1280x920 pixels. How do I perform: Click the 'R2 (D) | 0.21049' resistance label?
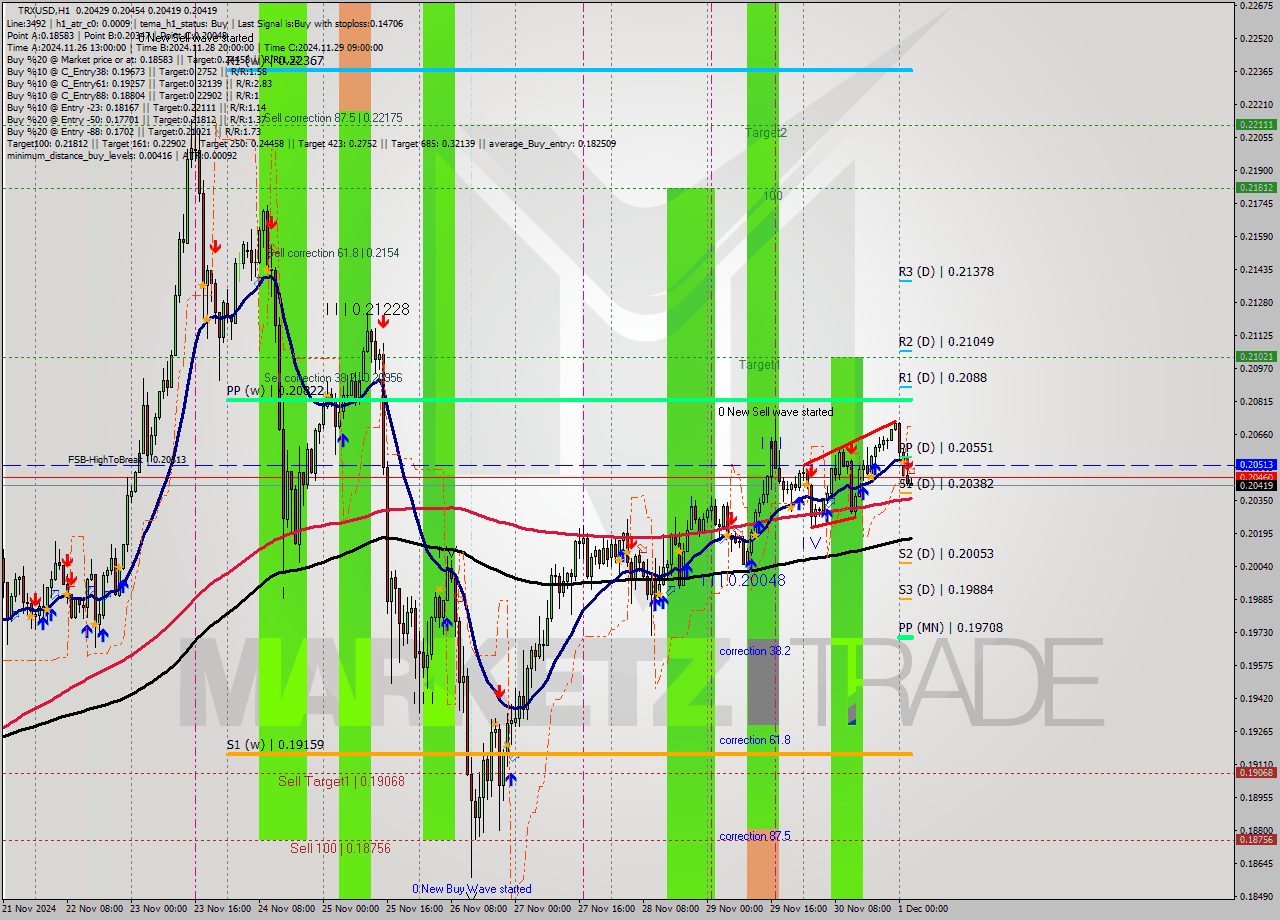[945, 342]
